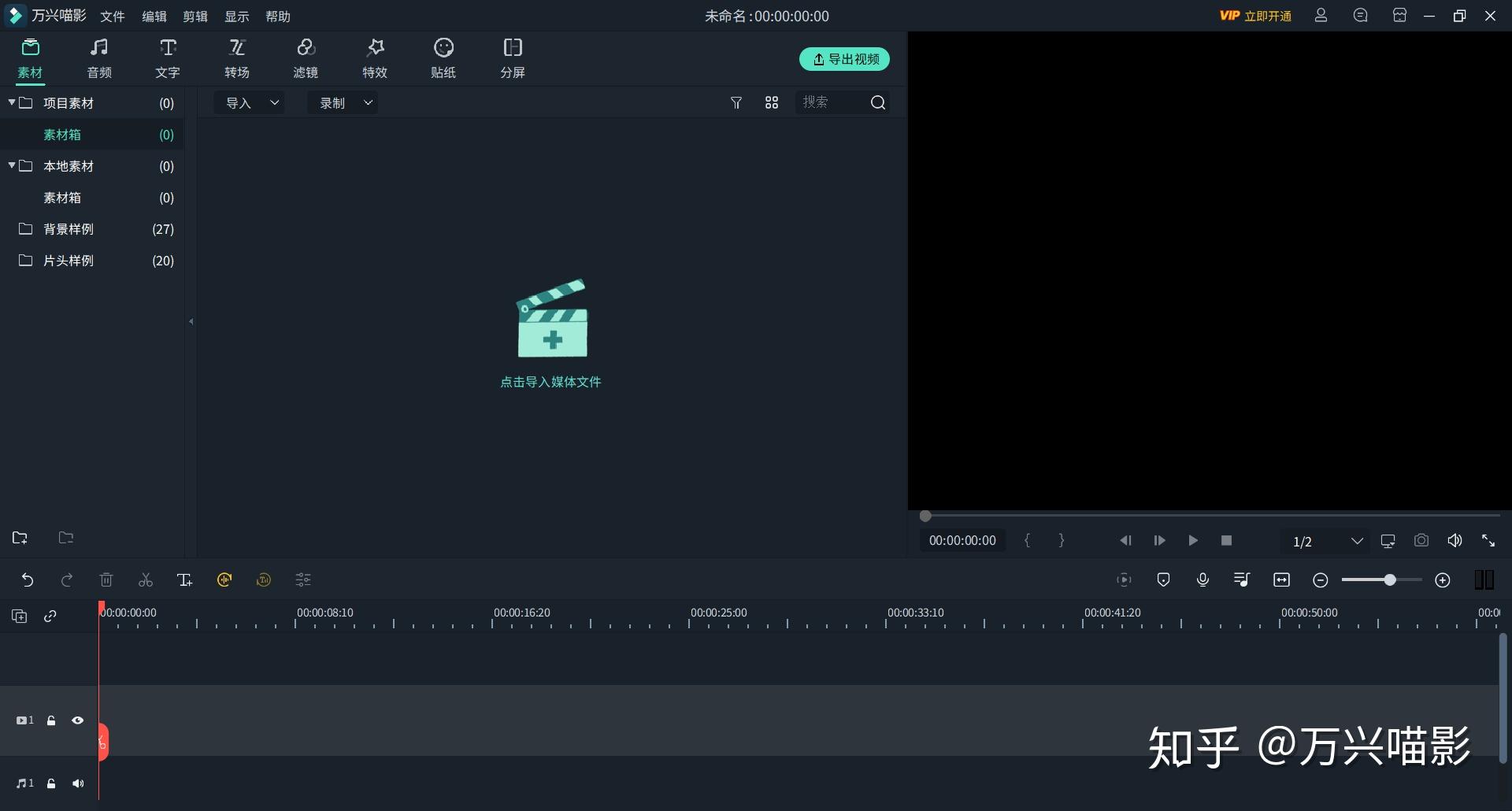Open the 显示 menu

tap(237, 17)
